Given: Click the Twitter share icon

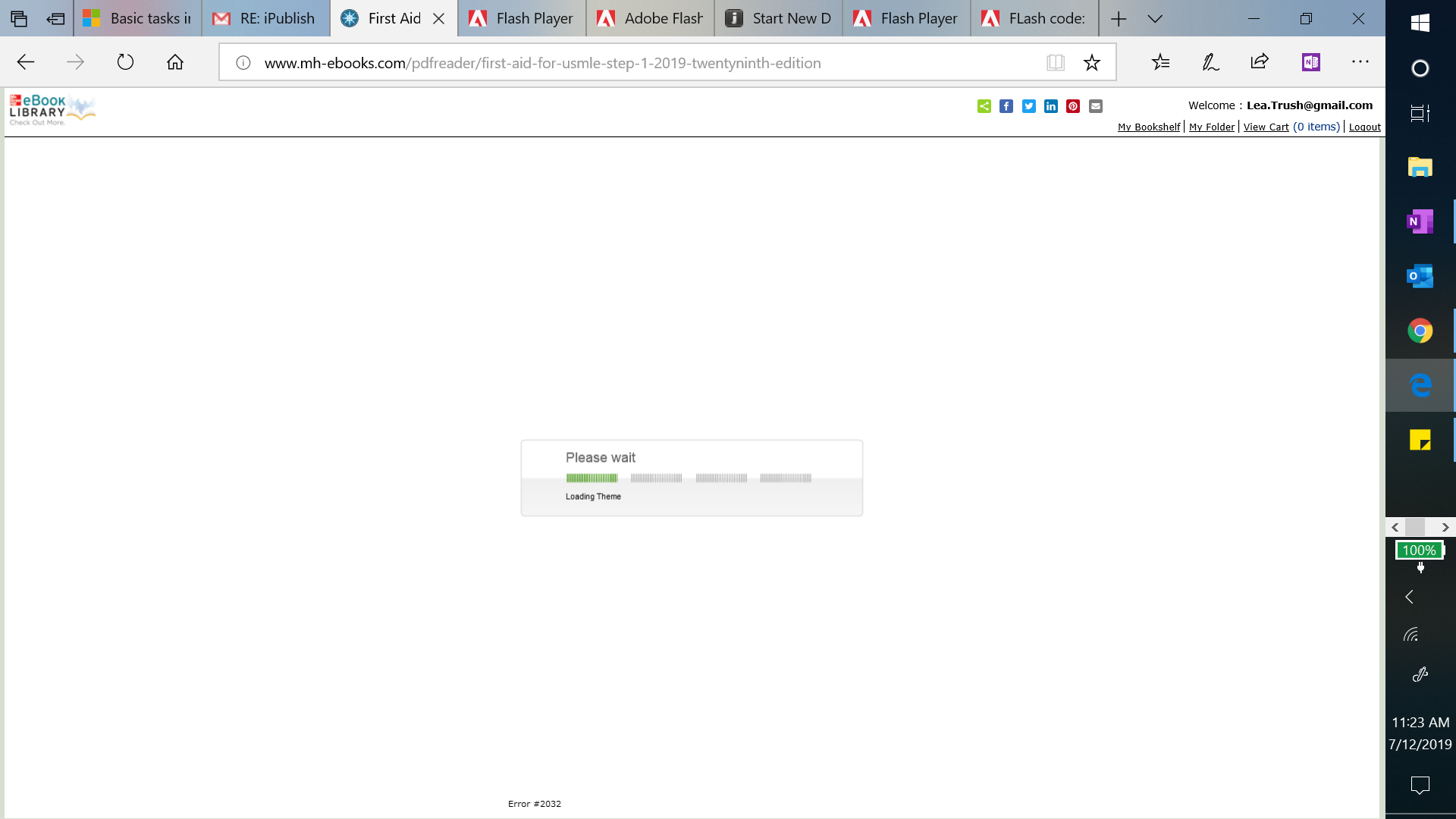Looking at the screenshot, I should point(1028,106).
